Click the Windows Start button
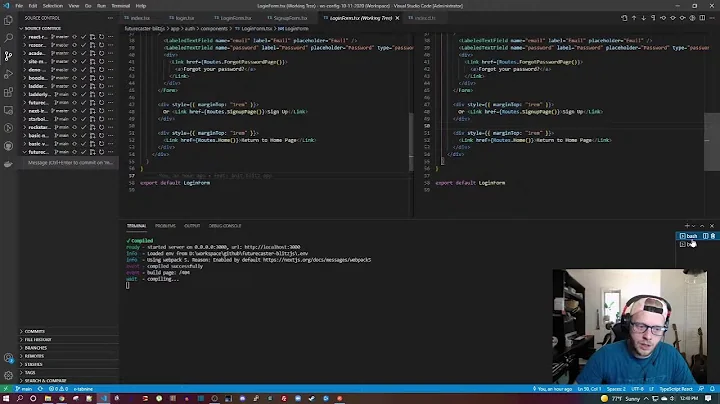 pos(6,398)
